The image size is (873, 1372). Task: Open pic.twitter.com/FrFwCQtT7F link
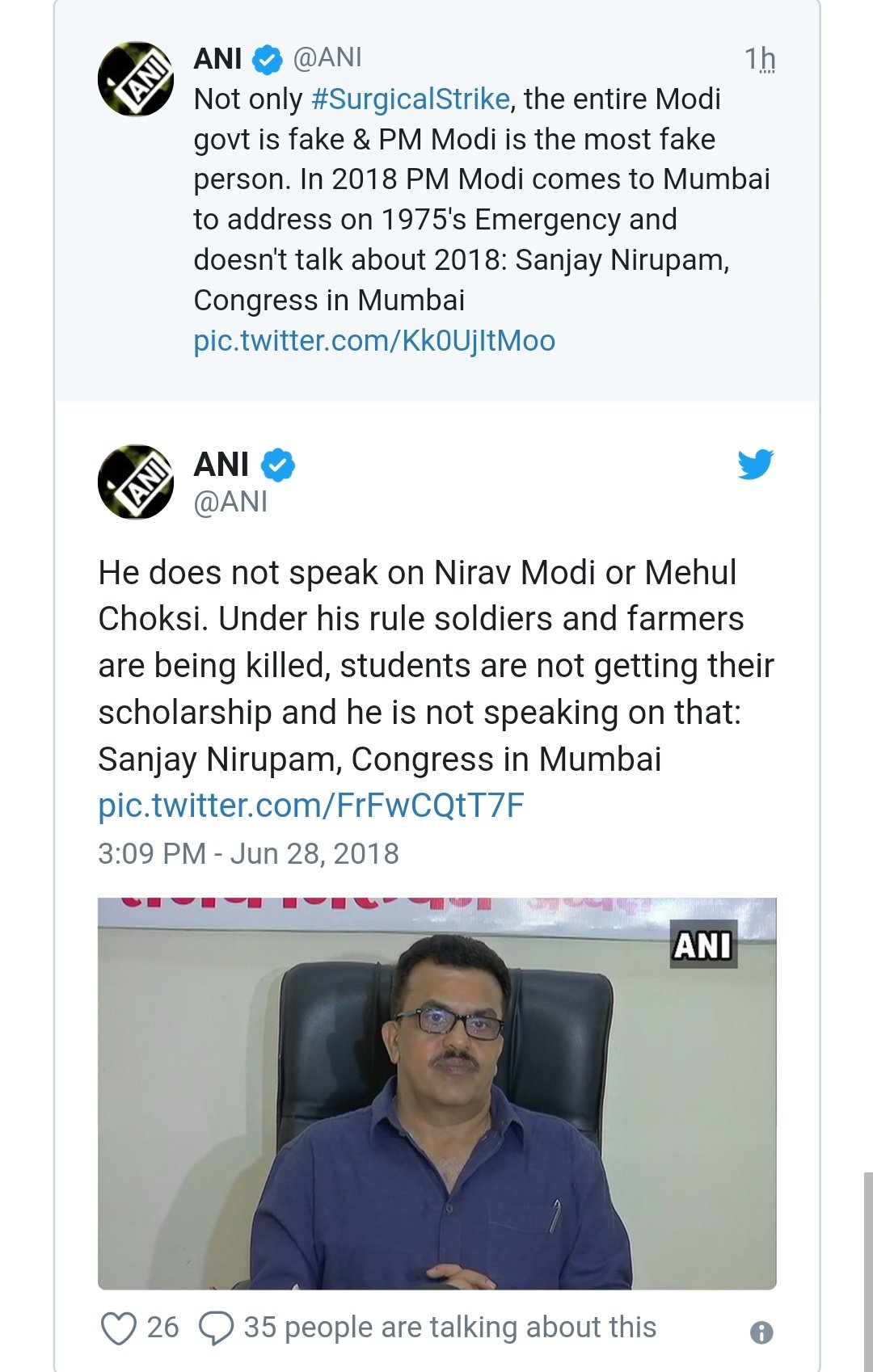[311, 806]
